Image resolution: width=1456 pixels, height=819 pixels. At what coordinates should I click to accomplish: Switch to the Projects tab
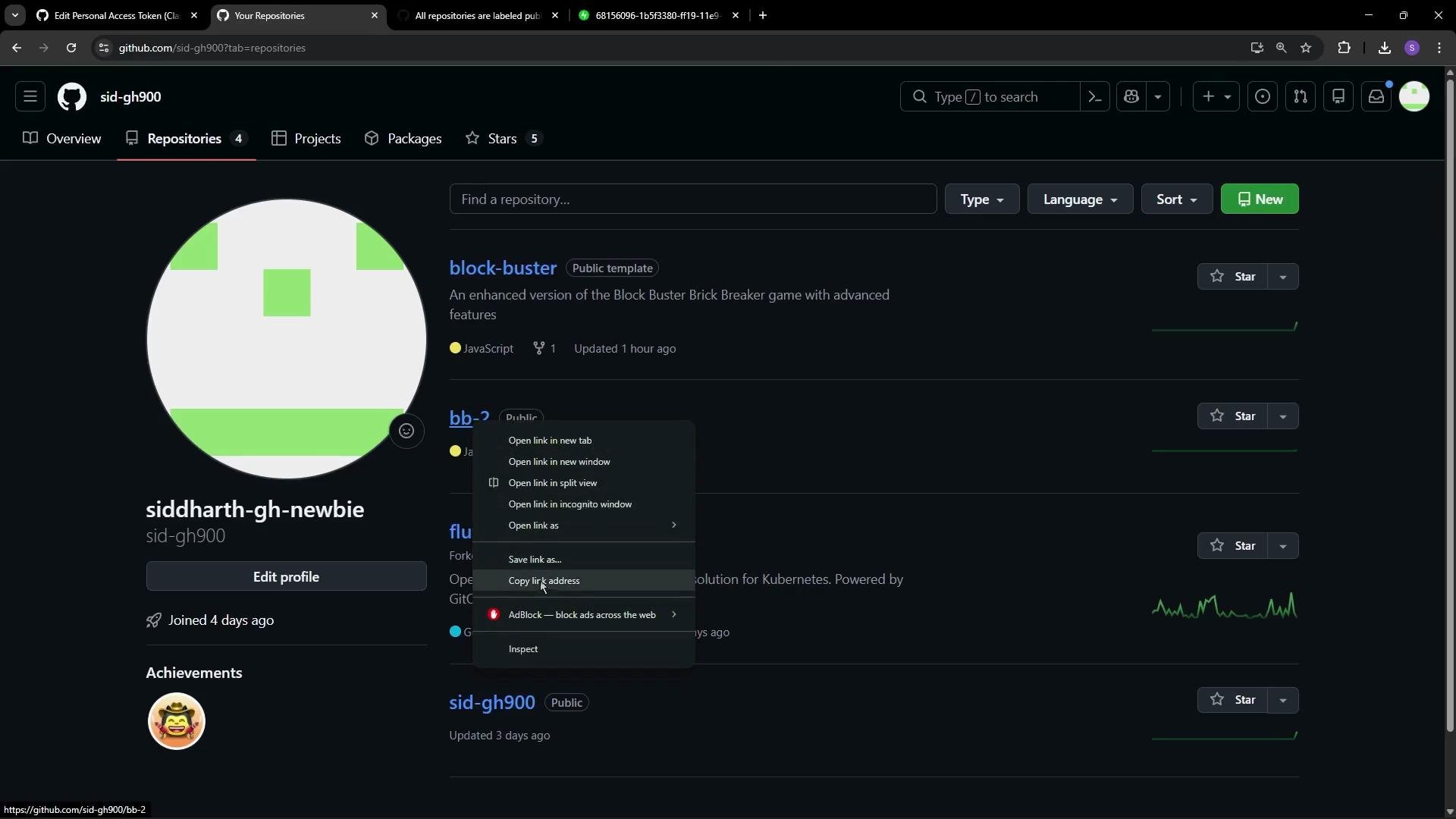coord(306,138)
